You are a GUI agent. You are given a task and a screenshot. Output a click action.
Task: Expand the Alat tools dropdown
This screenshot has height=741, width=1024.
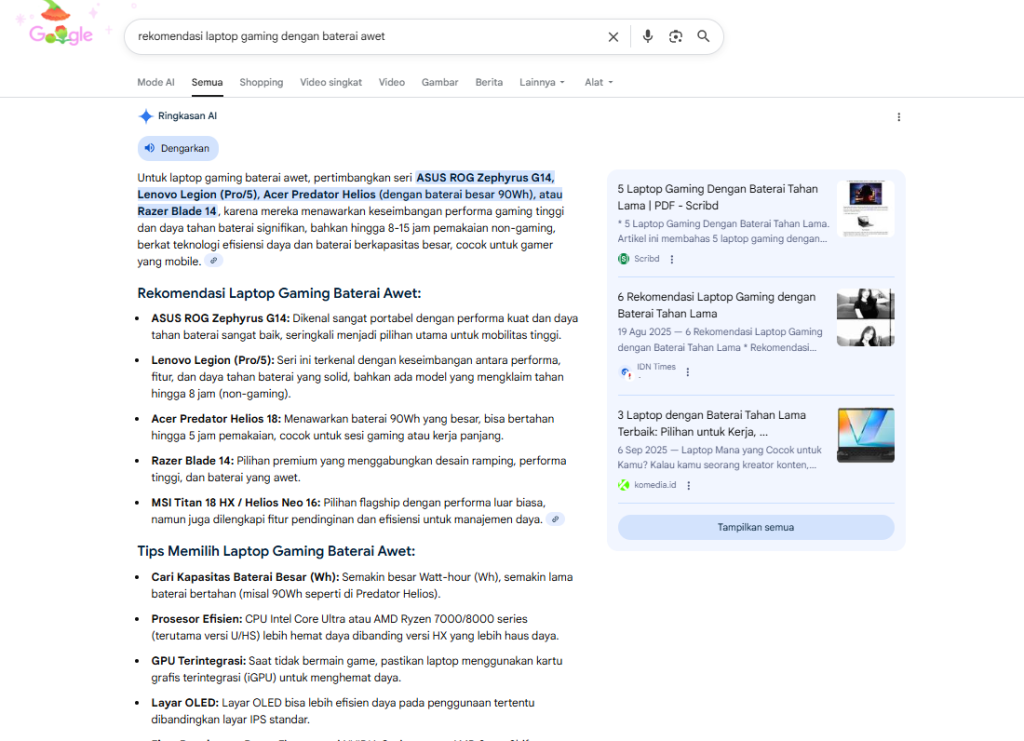[x=598, y=83]
